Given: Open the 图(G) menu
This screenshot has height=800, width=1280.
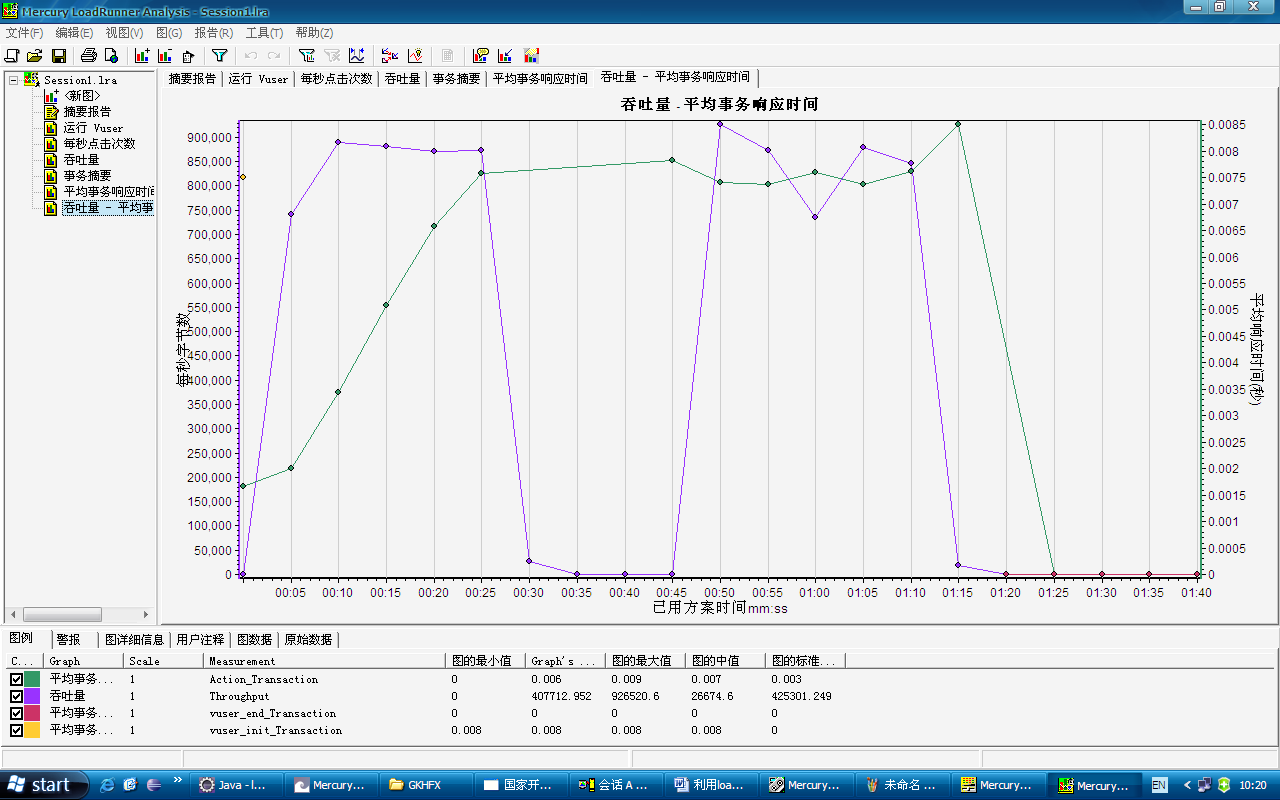Looking at the screenshot, I should point(169,33).
